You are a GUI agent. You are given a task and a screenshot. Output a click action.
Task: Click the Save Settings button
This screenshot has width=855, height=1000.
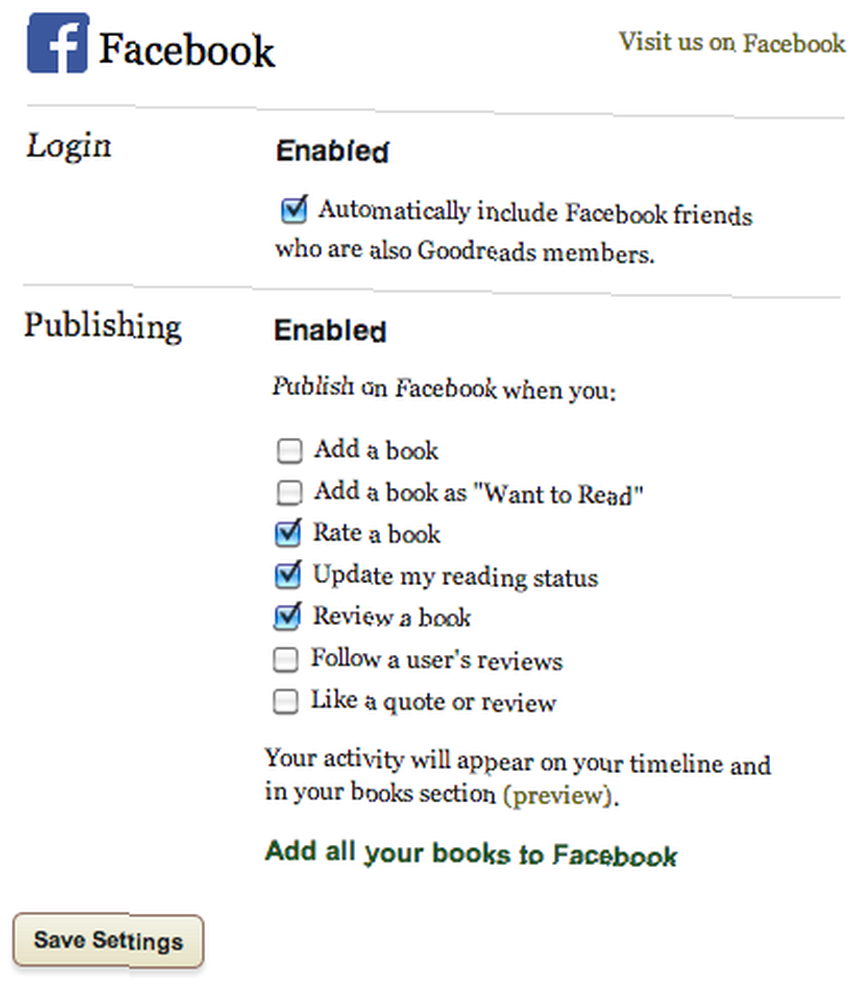[x=108, y=941]
